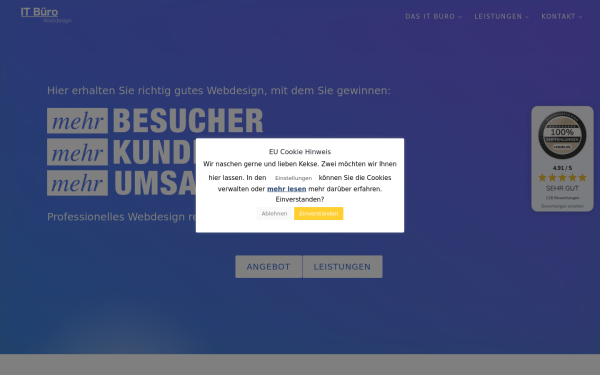This screenshot has height=375, width=600.
Task: Open the Bewertungen ansehen link
Action: click(x=562, y=206)
